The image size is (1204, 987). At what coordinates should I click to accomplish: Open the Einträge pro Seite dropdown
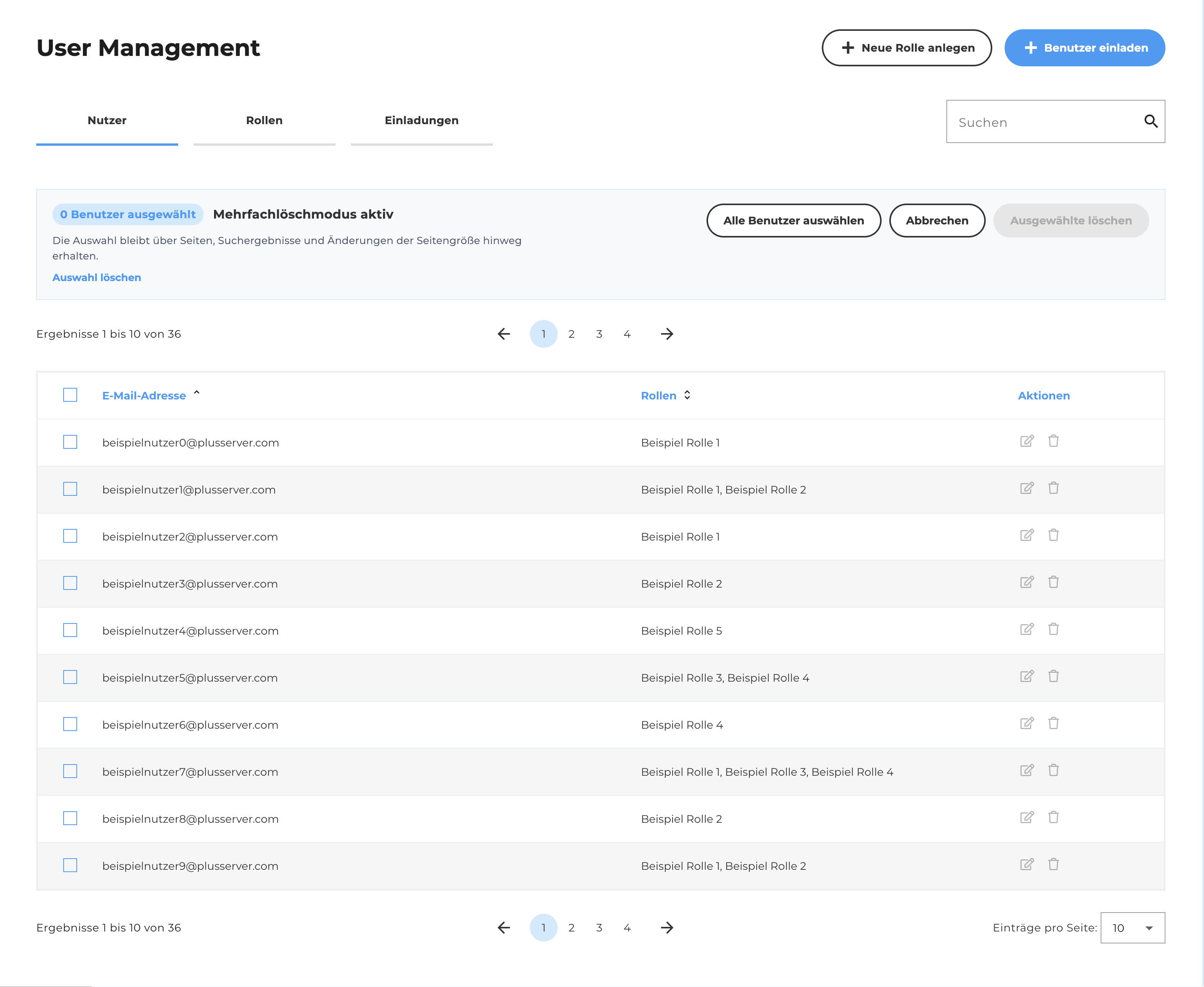click(1132, 928)
